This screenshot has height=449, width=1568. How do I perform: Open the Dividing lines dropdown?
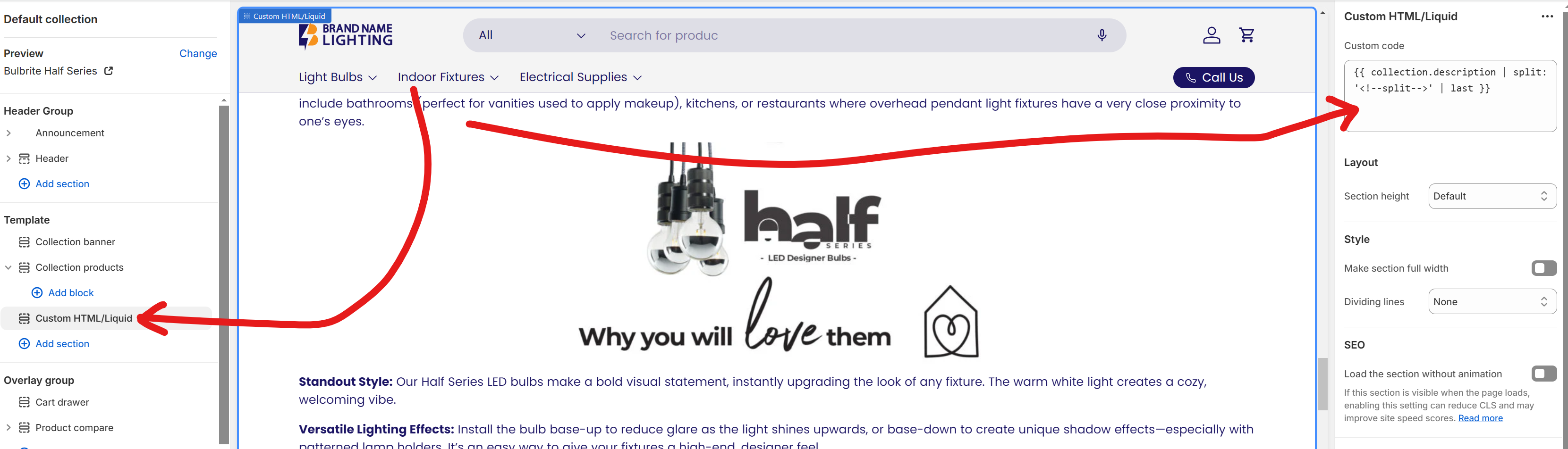coord(1492,302)
